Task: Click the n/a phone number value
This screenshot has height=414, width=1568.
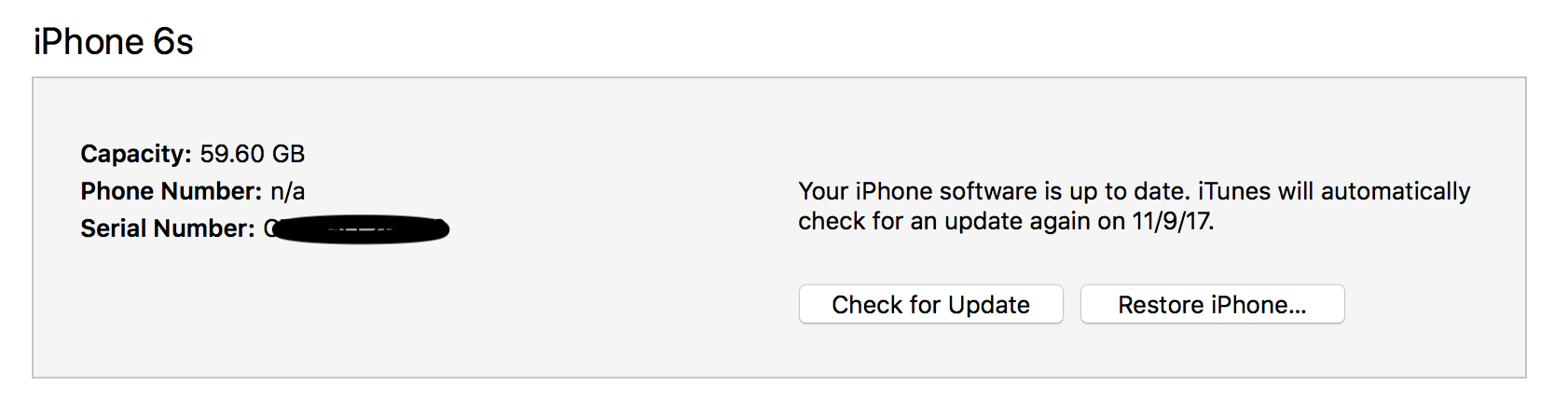Action: point(288,191)
